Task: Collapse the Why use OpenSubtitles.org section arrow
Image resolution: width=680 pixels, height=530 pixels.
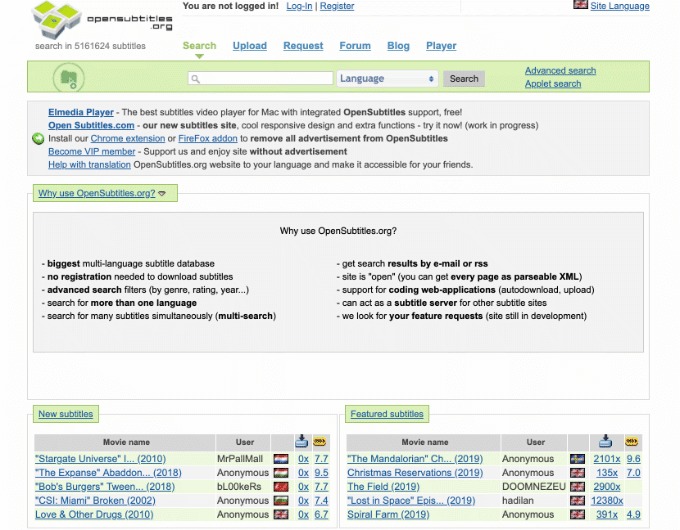Action: 162,193
